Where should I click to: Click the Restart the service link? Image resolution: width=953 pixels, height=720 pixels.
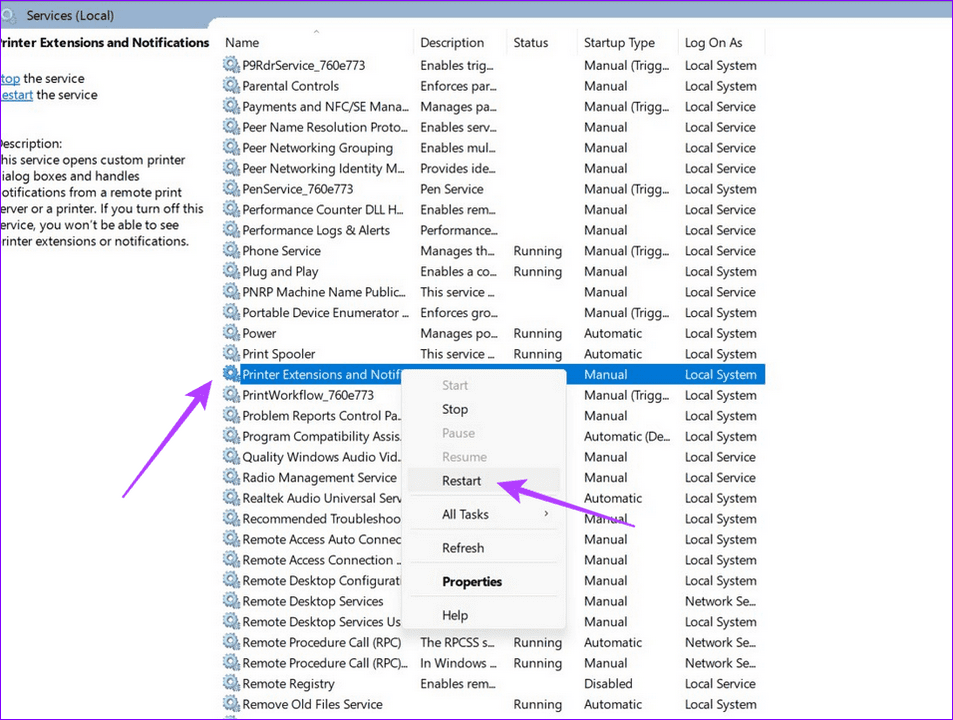16,95
